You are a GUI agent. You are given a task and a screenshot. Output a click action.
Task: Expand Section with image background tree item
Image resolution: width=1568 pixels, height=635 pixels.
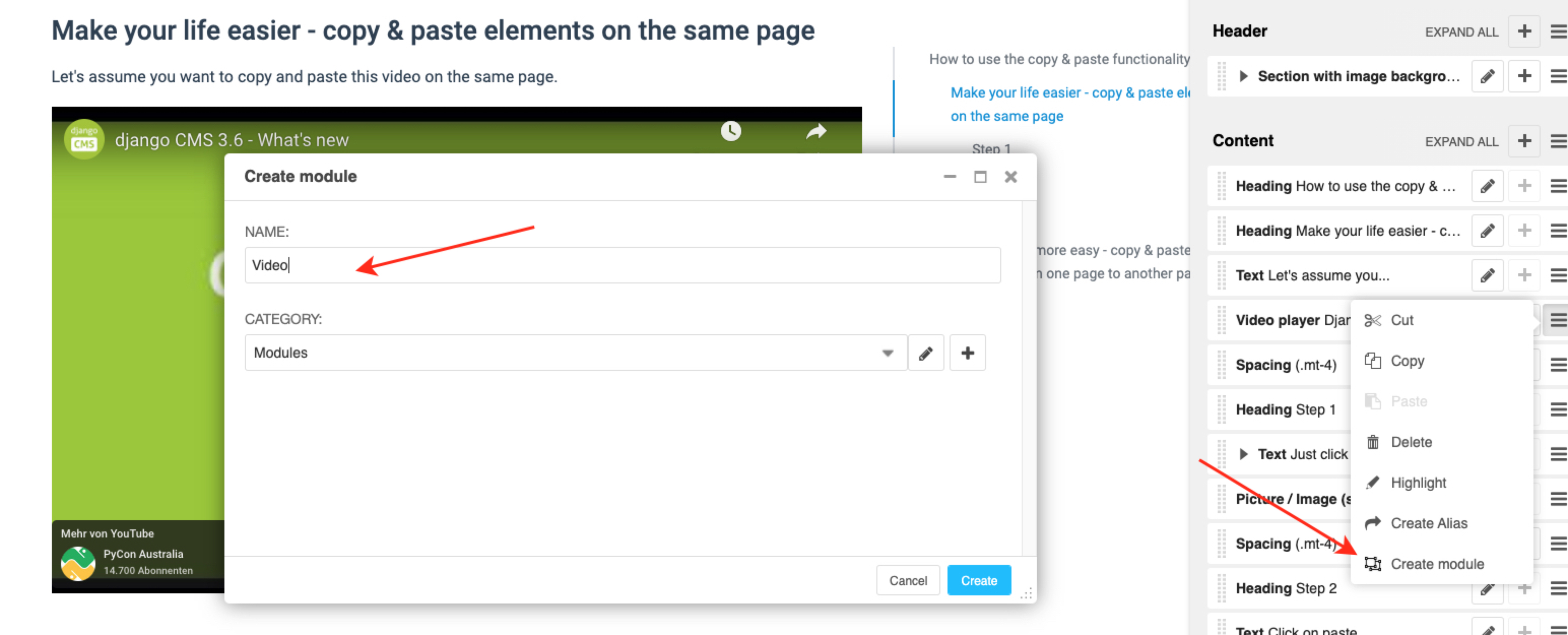pos(1243,76)
